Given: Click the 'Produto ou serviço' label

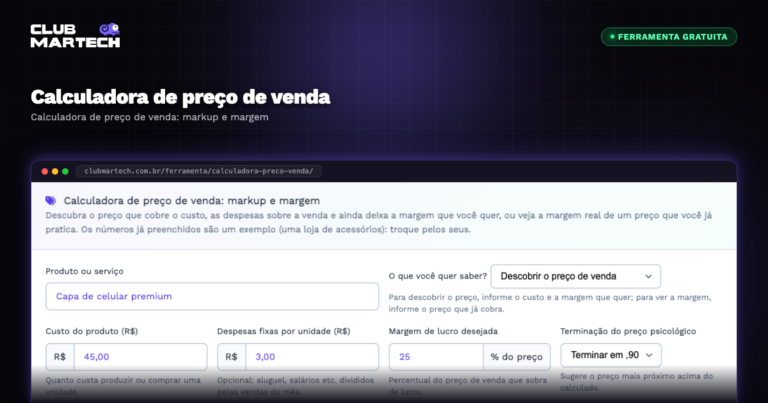Looking at the screenshot, I should [x=84, y=271].
